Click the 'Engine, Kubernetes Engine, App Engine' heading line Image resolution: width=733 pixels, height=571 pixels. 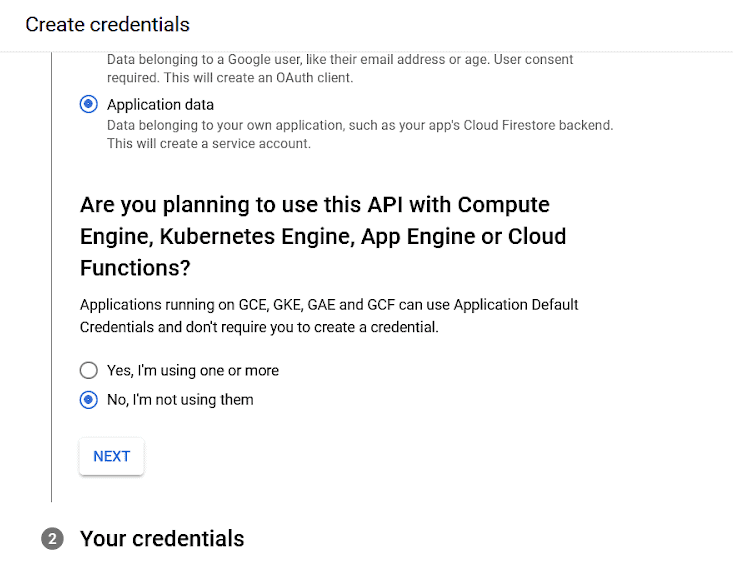(323, 237)
